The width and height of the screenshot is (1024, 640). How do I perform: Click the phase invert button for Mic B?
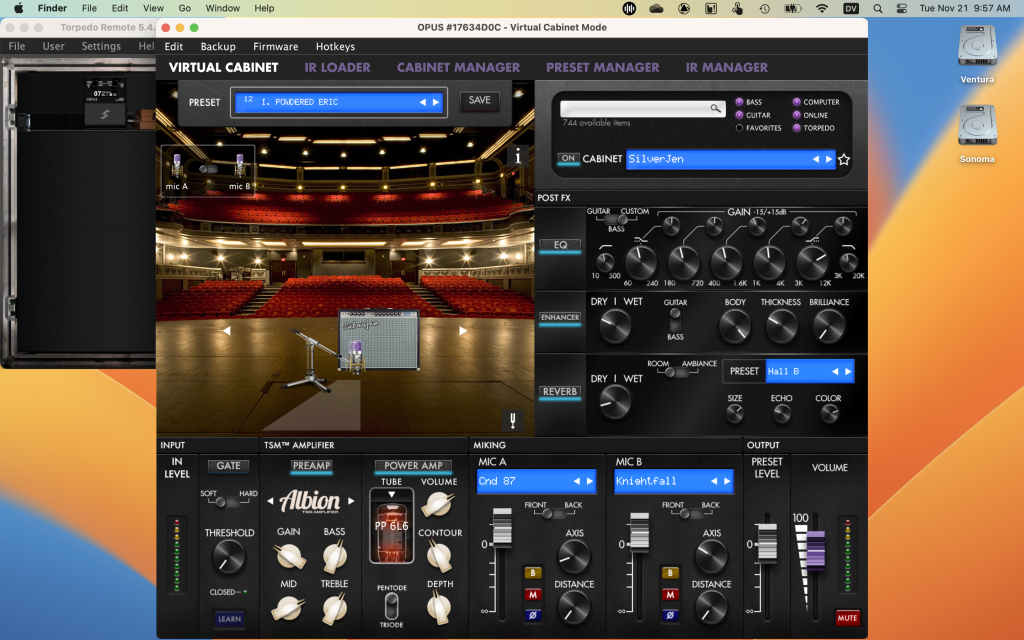tap(670, 615)
